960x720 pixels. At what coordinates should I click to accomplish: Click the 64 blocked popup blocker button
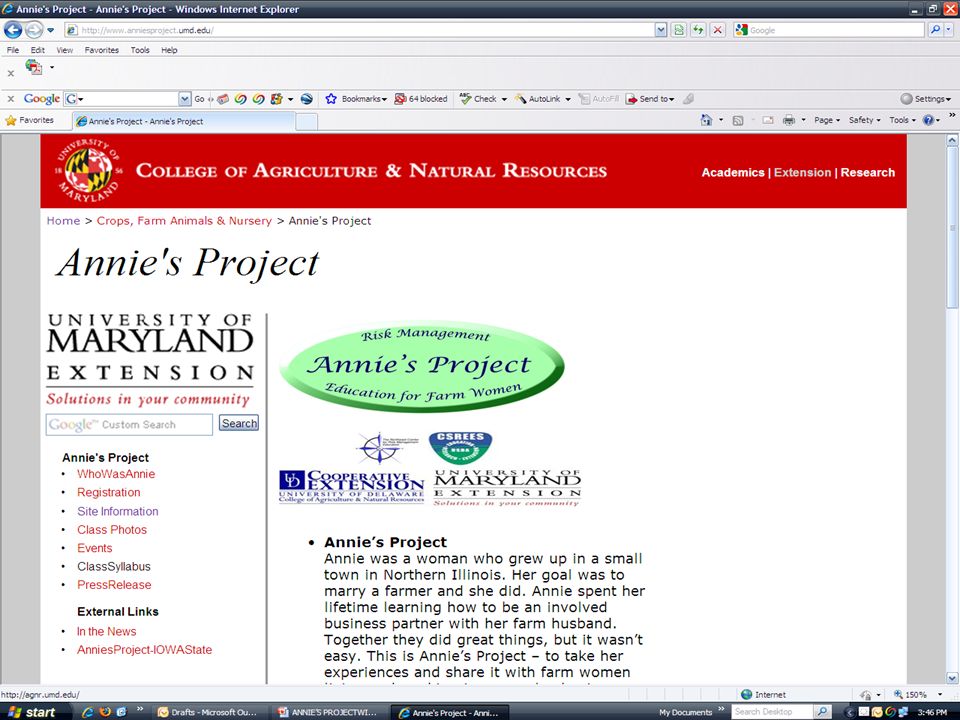coord(421,99)
